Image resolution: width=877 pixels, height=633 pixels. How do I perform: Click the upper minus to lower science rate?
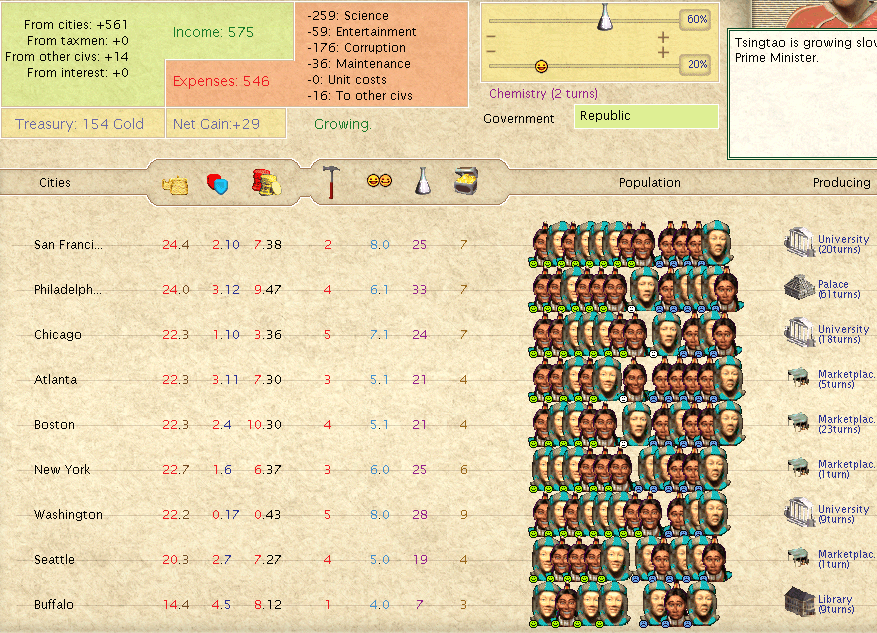pyautogui.click(x=491, y=37)
